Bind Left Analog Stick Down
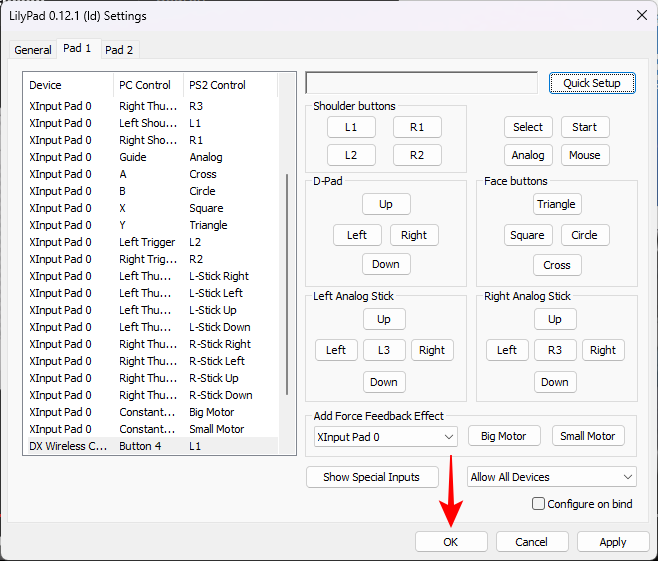The height and width of the screenshot is (561, 658). 384,382
